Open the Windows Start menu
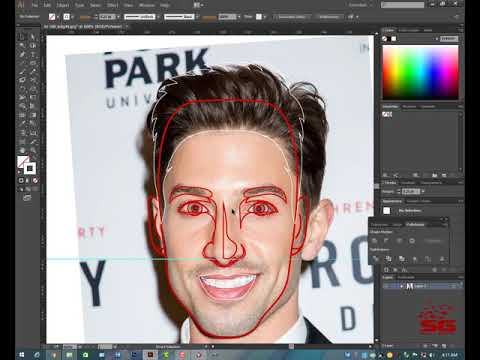This screenshot has width=480, height=360. pyautogui.click(x=22, y=355)
